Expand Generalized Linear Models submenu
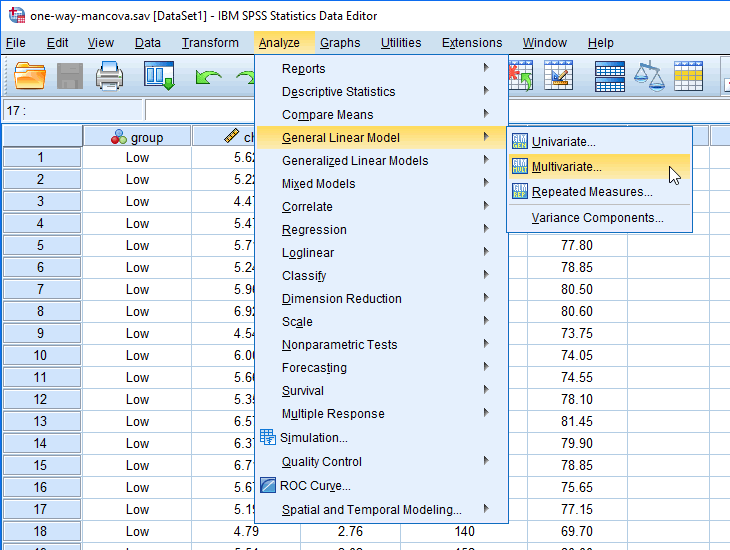The height and width of the screenshot is (550, 730). (x=381, y=161)
